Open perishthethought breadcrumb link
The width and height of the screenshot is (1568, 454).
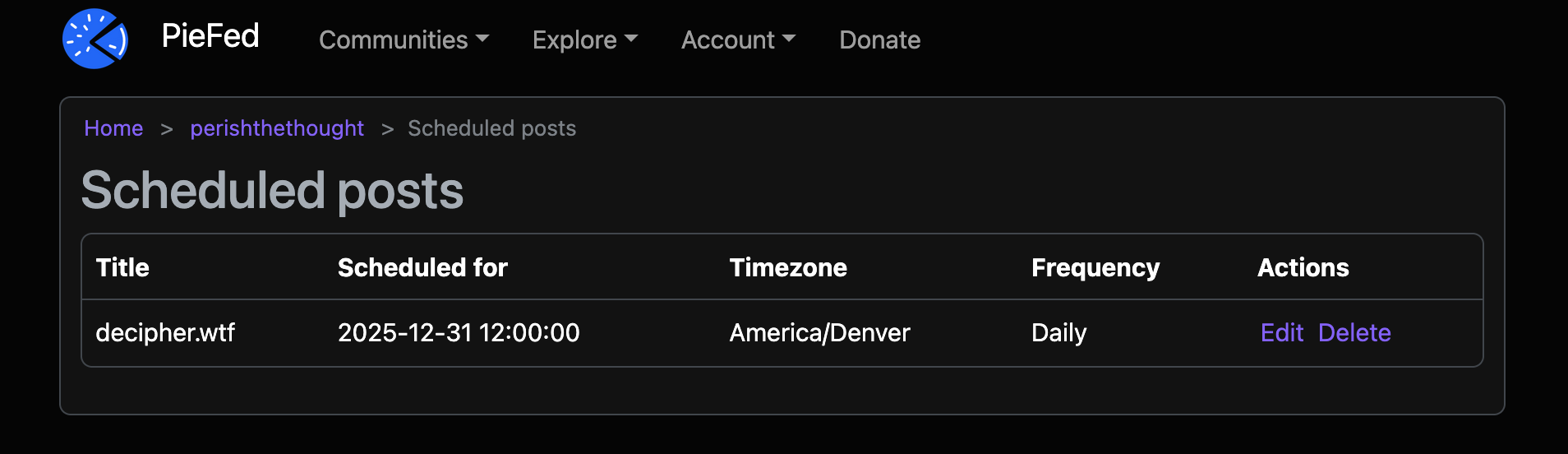(277, 128)
